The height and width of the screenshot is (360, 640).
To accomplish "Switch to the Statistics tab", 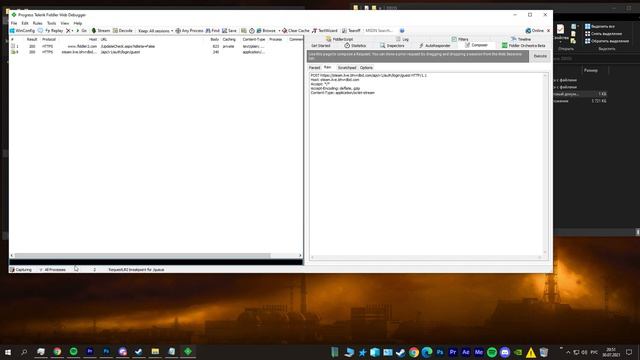I will pos(356,46).
